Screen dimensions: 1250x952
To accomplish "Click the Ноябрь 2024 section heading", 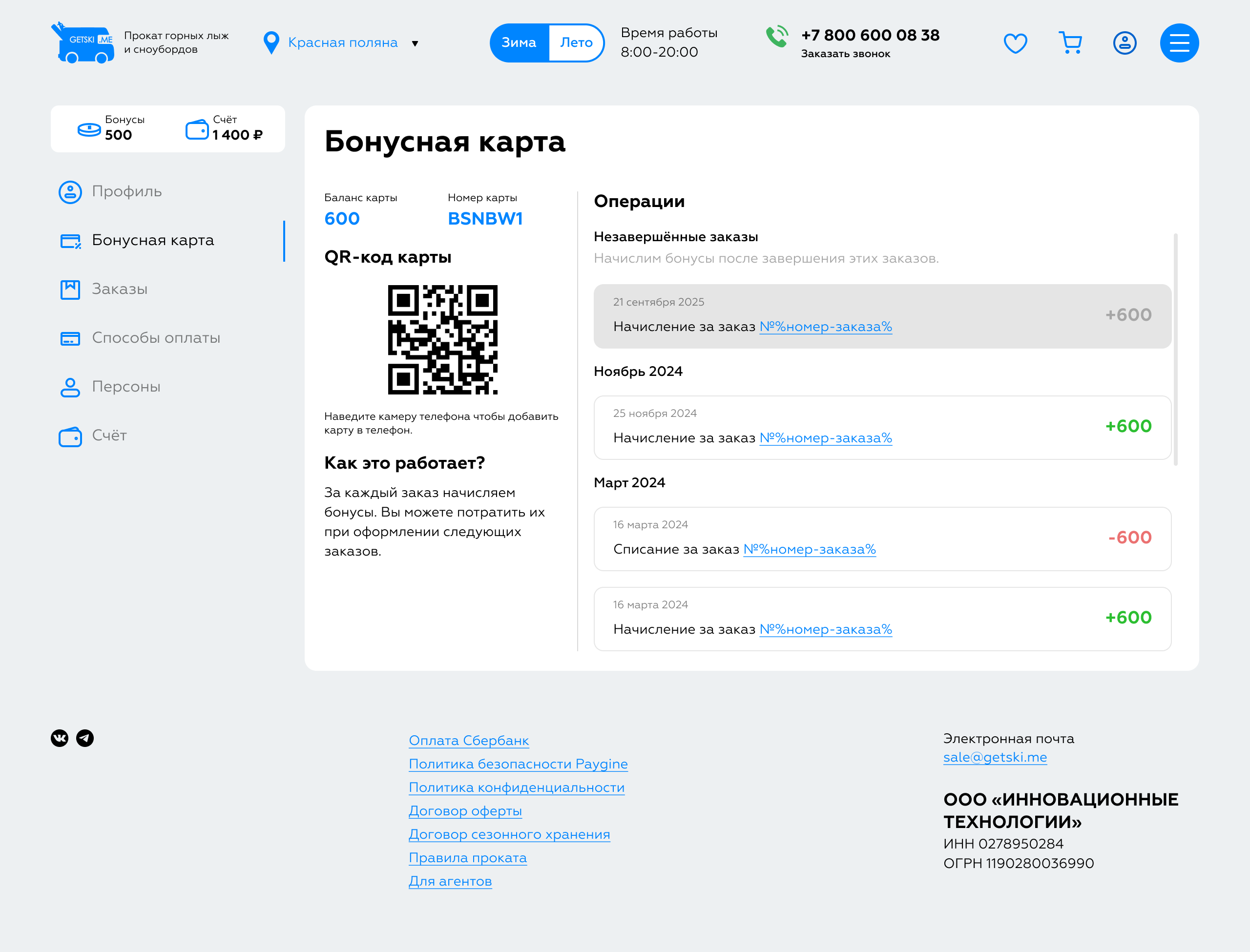I will 638,371.
